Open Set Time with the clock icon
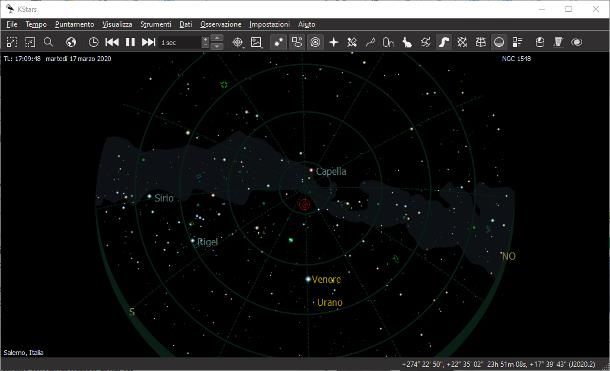Viewport: 610px width, 371px height. [93, 42]
